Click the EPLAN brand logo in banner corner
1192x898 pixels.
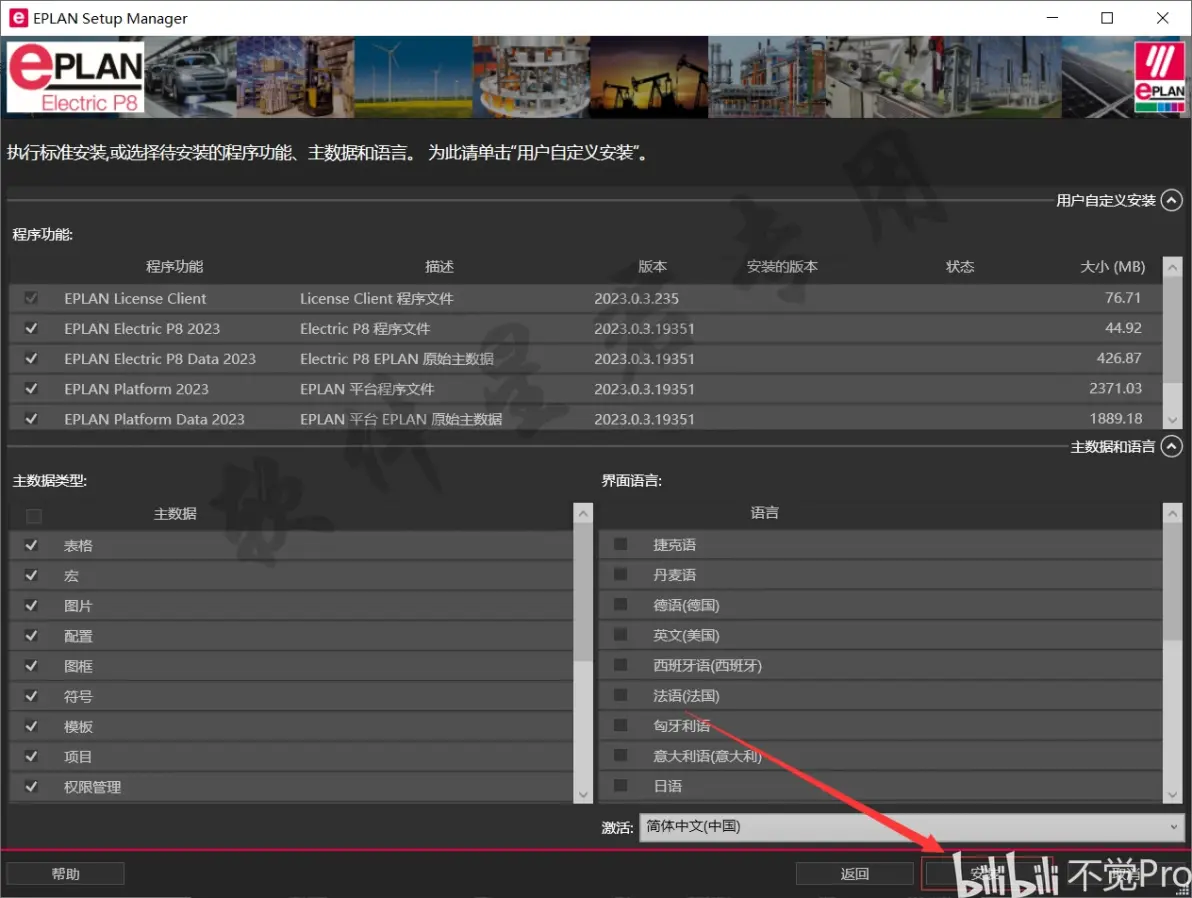coord(1159,77)
